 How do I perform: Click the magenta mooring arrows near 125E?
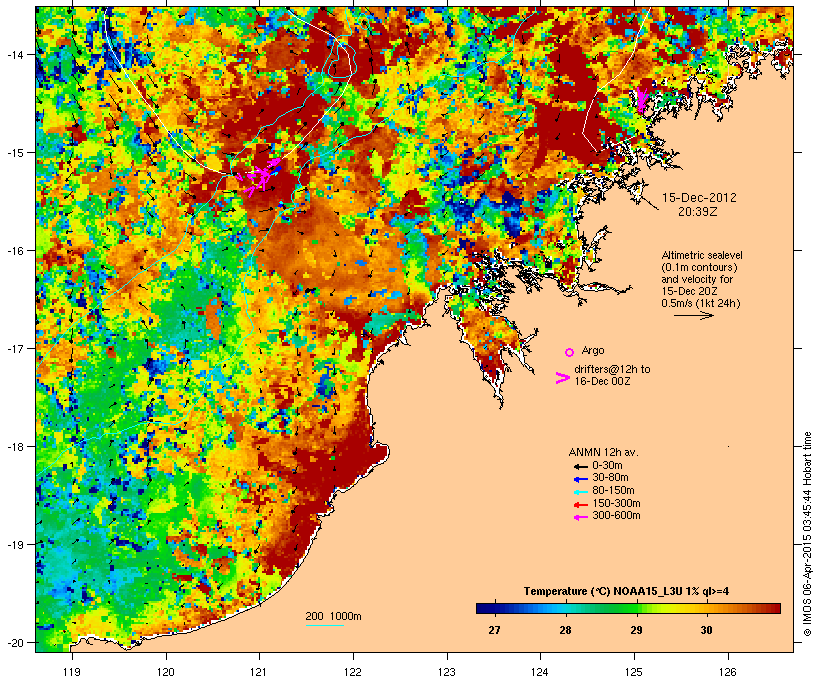point(641,100)
